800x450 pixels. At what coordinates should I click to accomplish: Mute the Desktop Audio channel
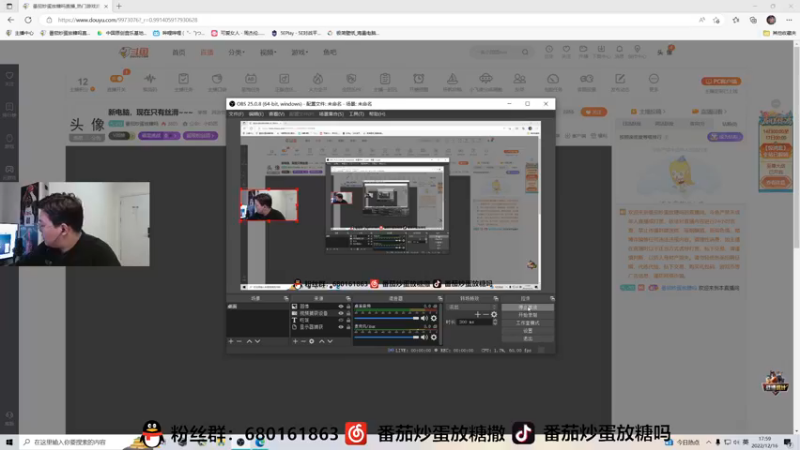pyautogui.click(x=424, y=318)
